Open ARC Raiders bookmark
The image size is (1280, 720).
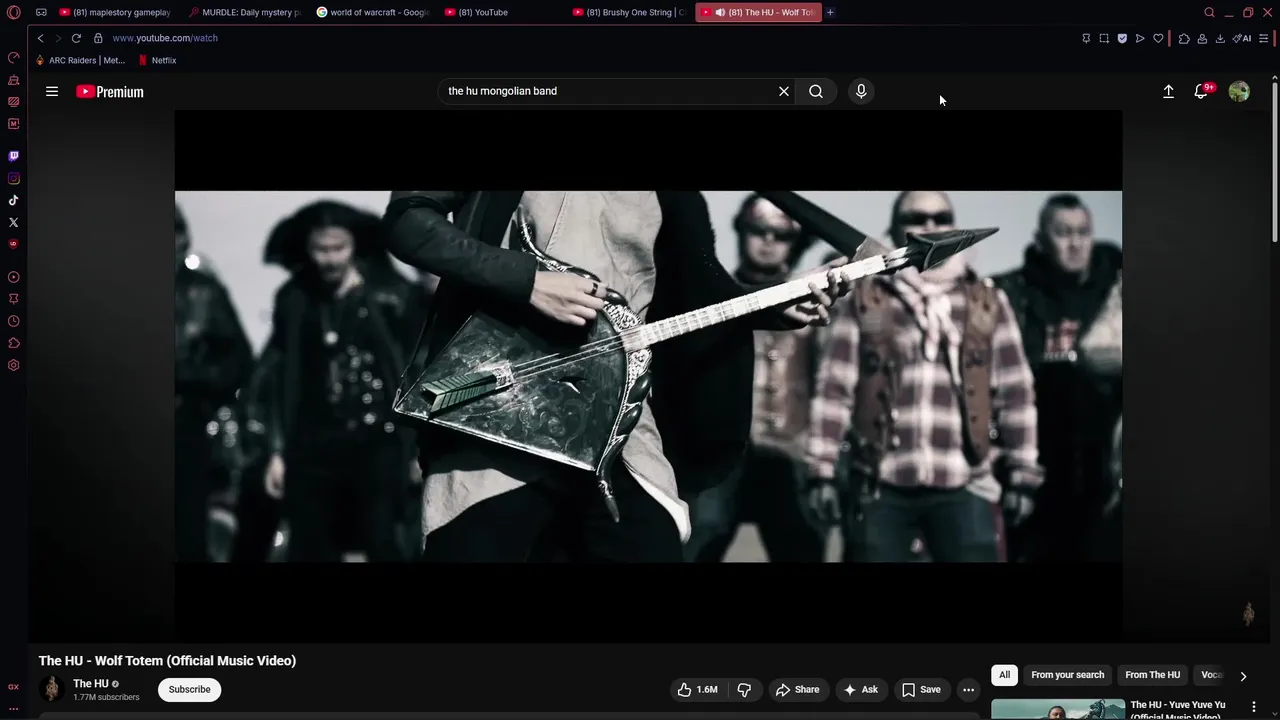coord(81,60)
